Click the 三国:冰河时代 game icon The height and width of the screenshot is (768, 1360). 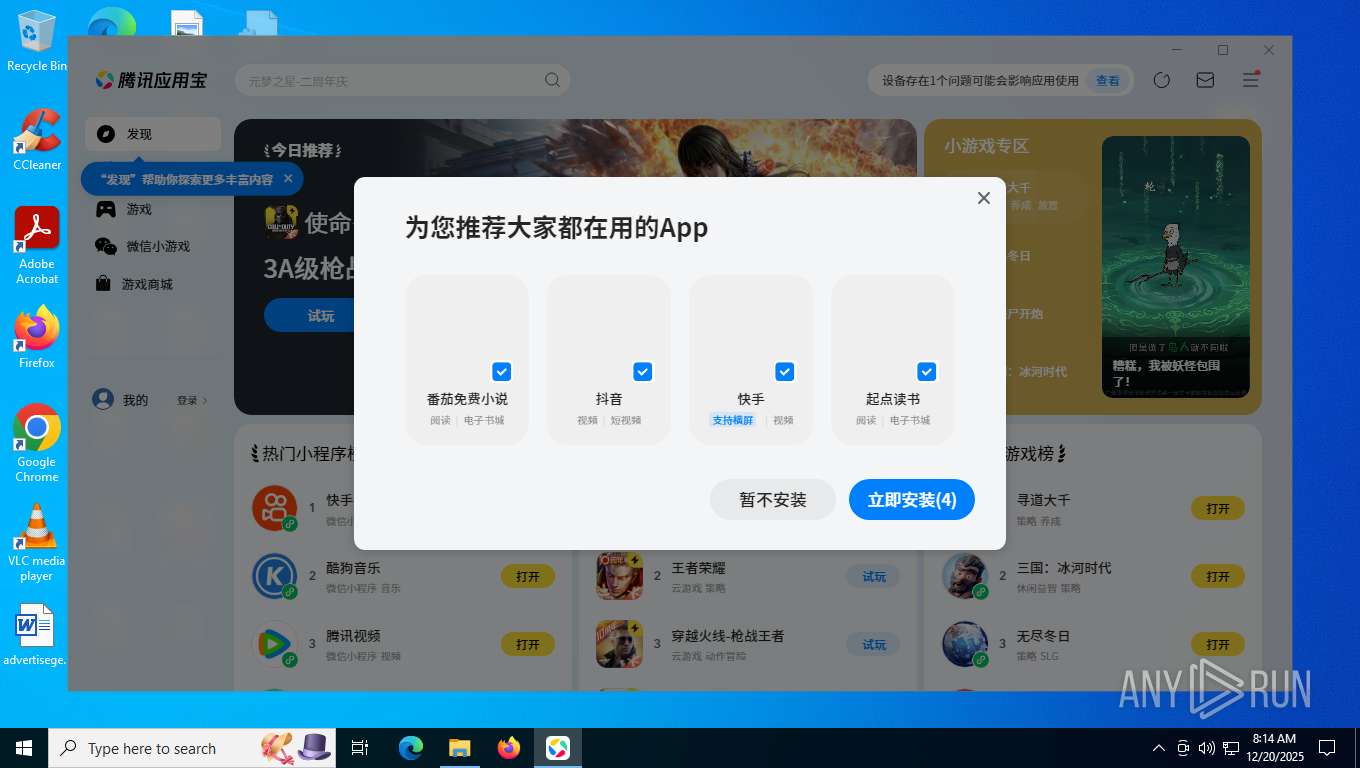965,576
